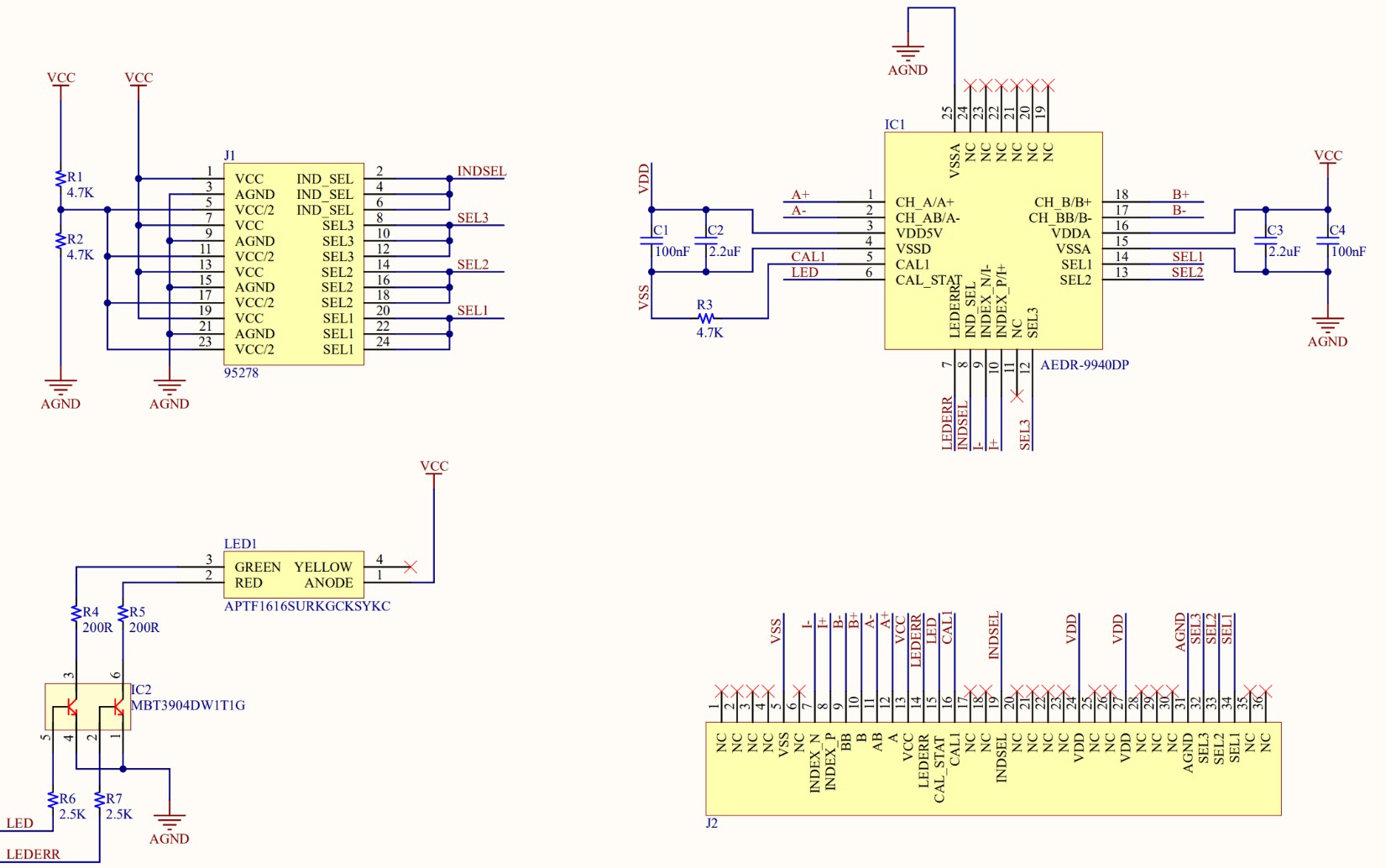Viewport: 1386px width, 868px height.
Task: Click the 100nF value beside C1
Action: [672, 252]
